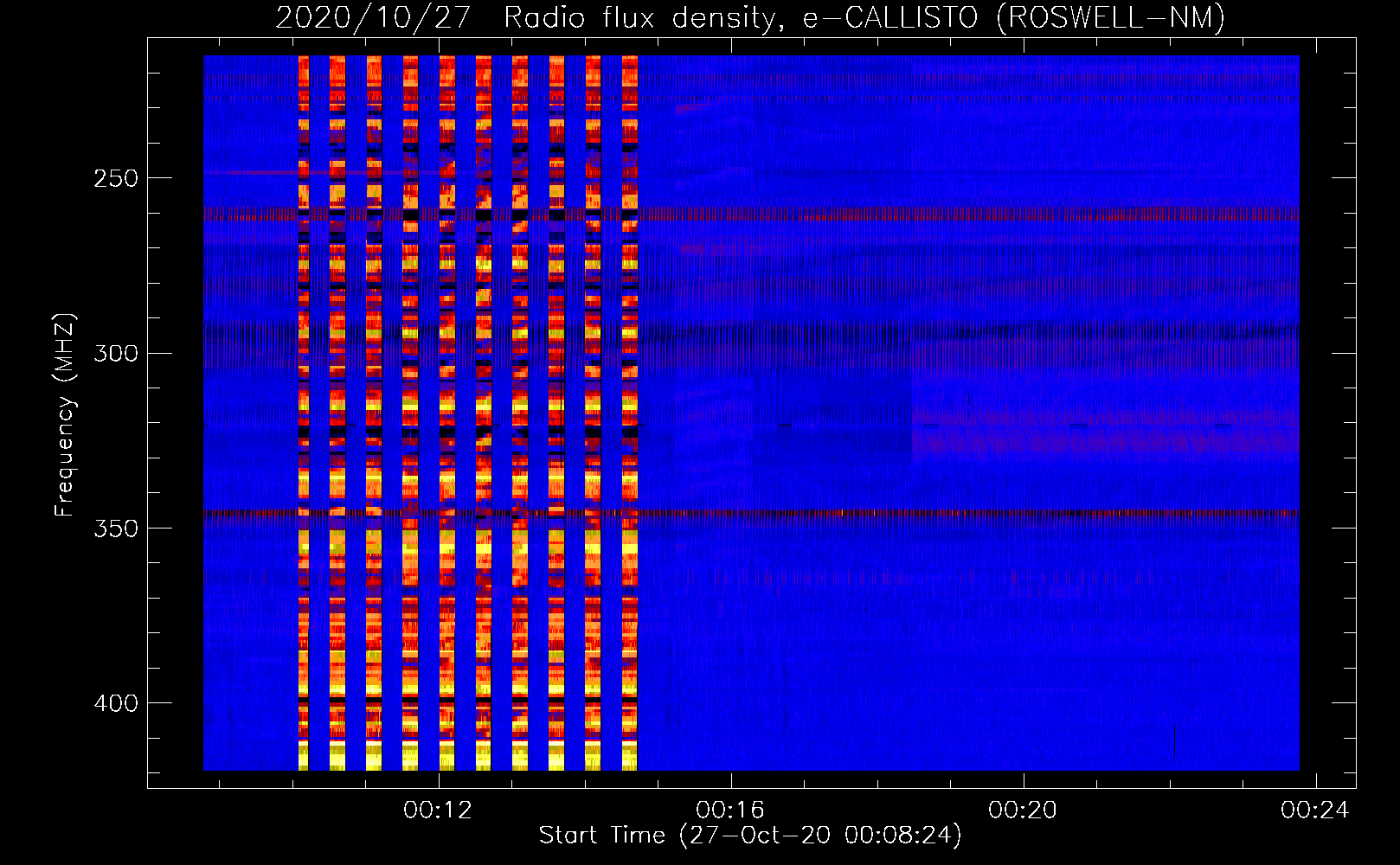This screenshot has height=865, width=1400.
Task: Click the 00:12 time tick label
Action: pos(439,811)
